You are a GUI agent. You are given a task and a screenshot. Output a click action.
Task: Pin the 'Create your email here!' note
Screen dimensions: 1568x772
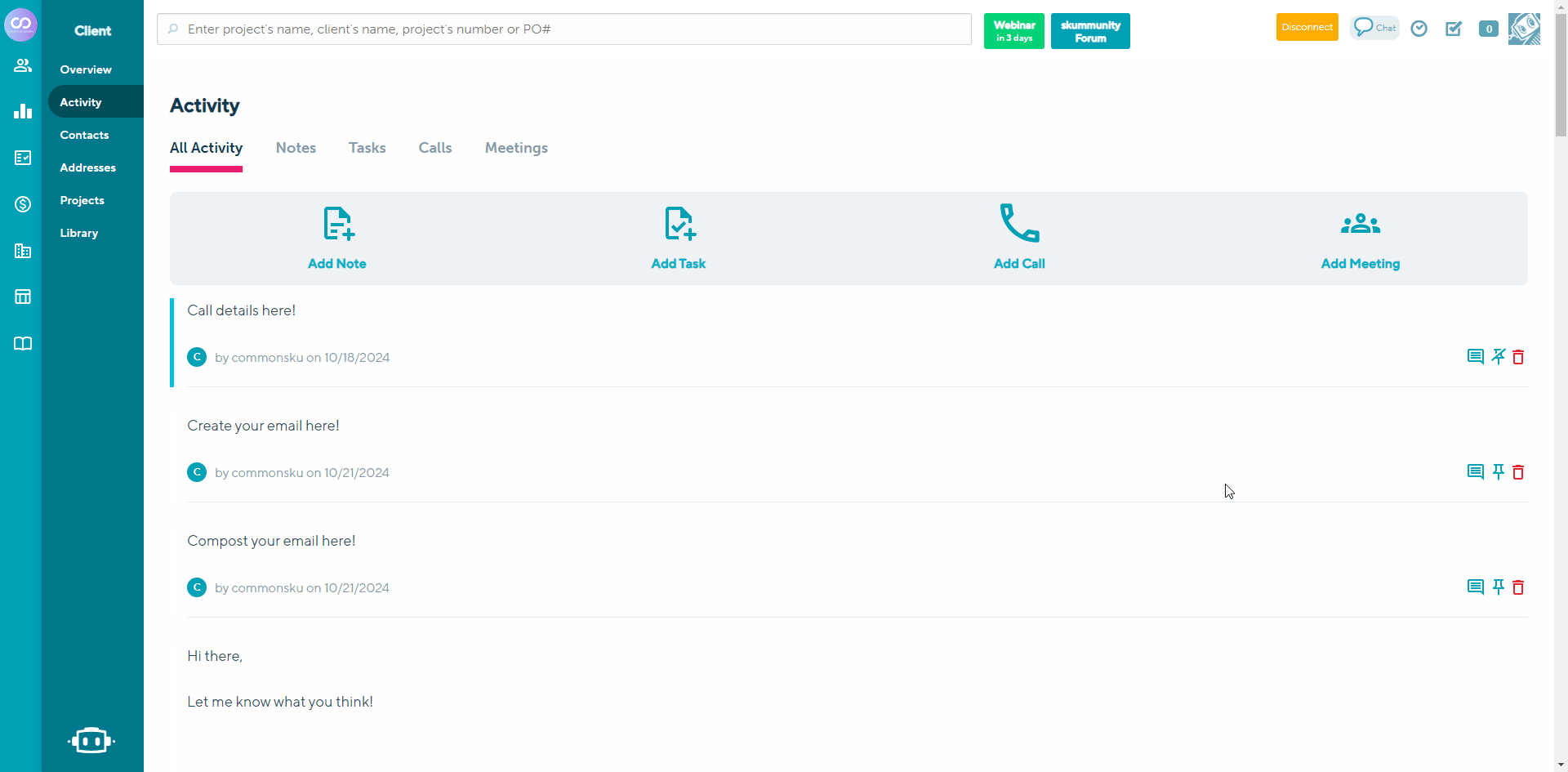point(1498,471)
